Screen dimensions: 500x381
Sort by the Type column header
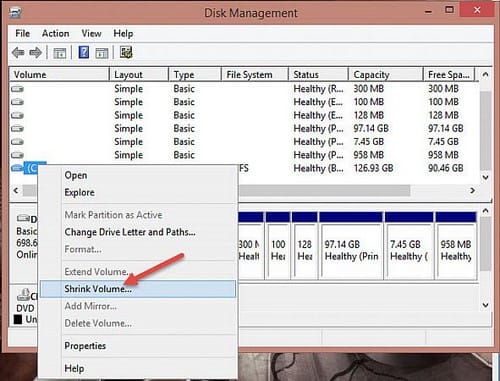pos(195,75)
